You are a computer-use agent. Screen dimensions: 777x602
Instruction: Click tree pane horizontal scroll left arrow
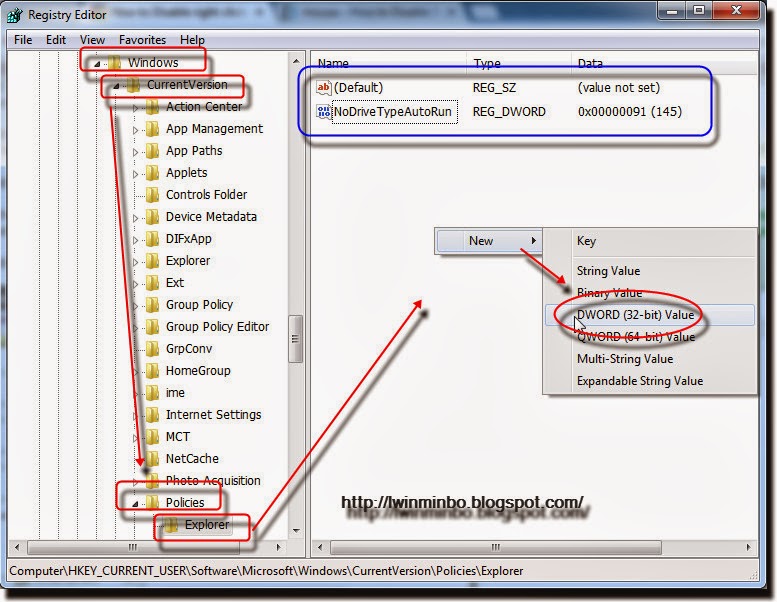(17, 547)
